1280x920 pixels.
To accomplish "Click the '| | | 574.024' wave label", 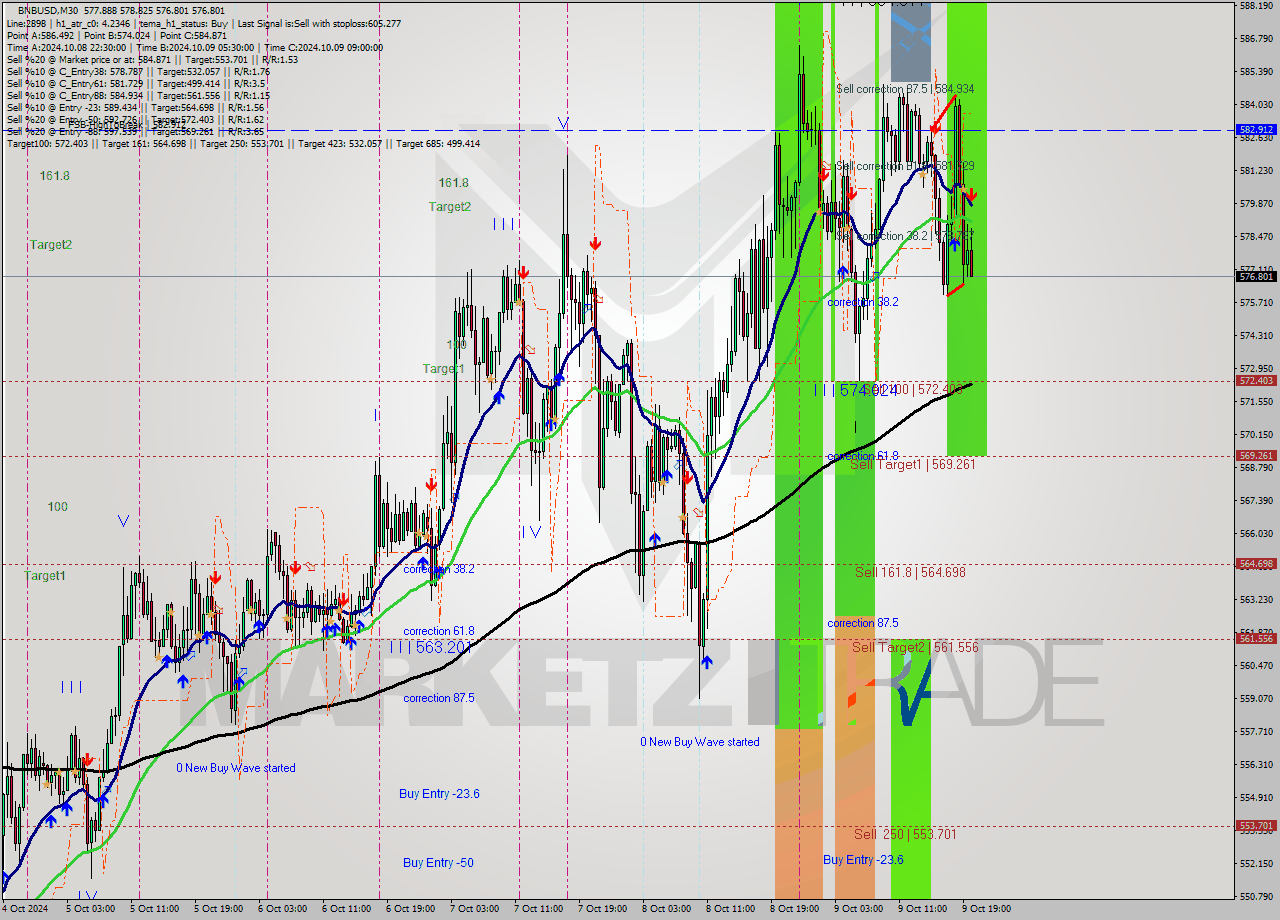I will coord(855,390).
